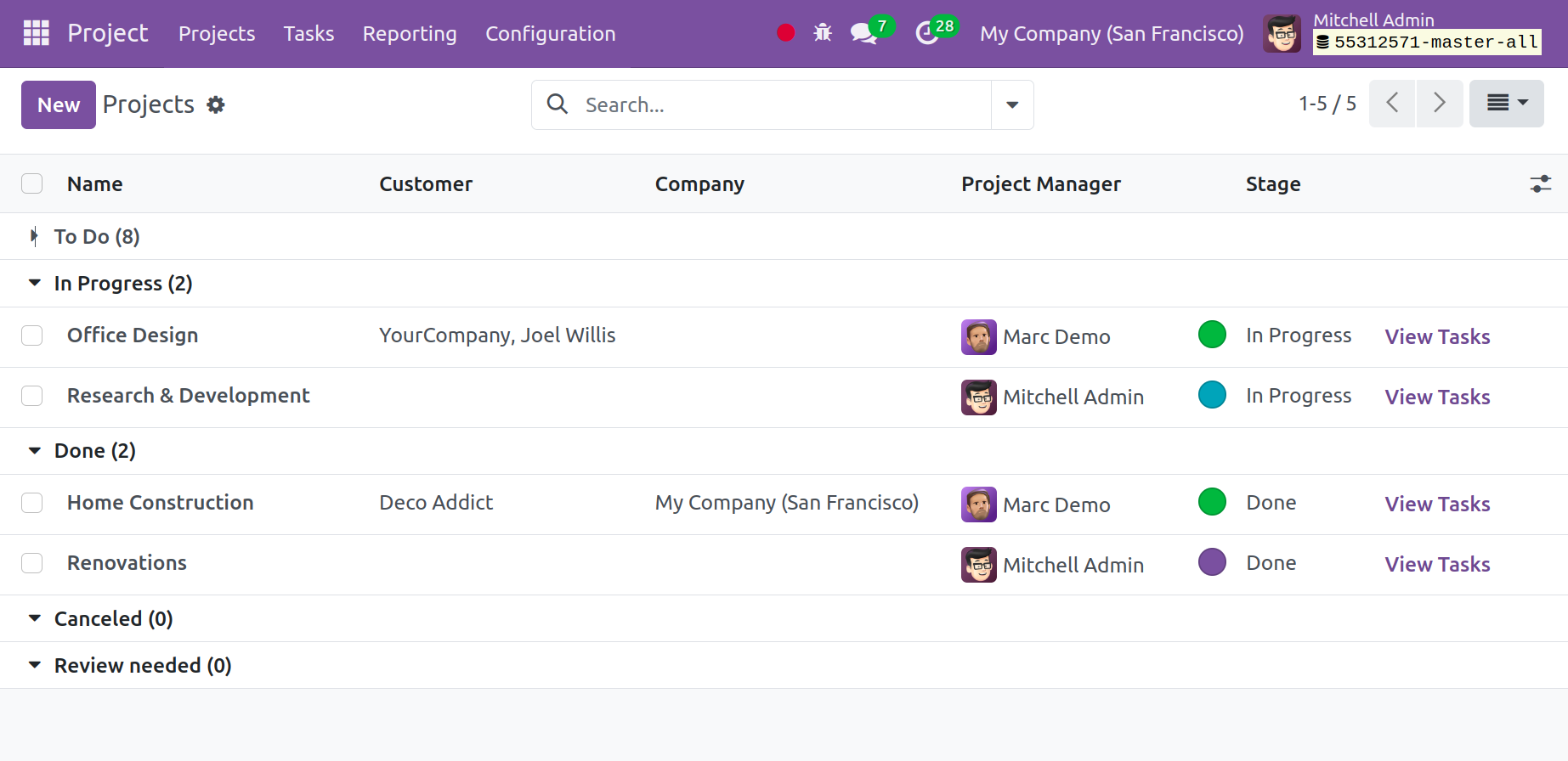Screen dimensions: 1568x761
Task: Open the apps grid menu icon
Action: [36, 33]
